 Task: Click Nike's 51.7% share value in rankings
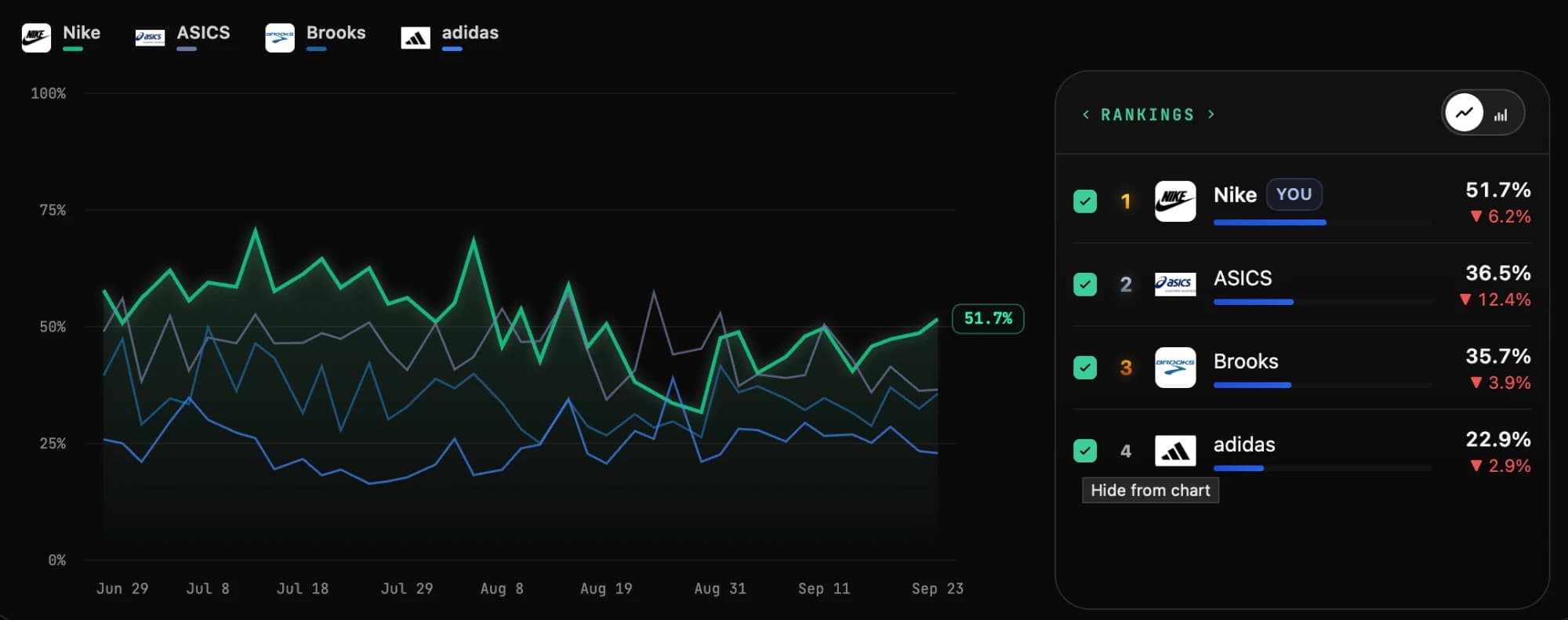coord(1498,190)
